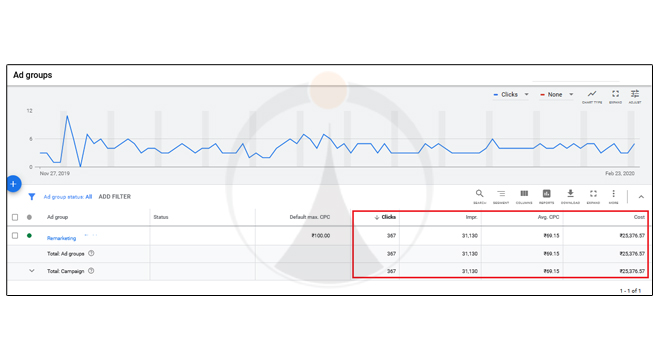
Task: Open the table Search tool
Action: point(479,196)
